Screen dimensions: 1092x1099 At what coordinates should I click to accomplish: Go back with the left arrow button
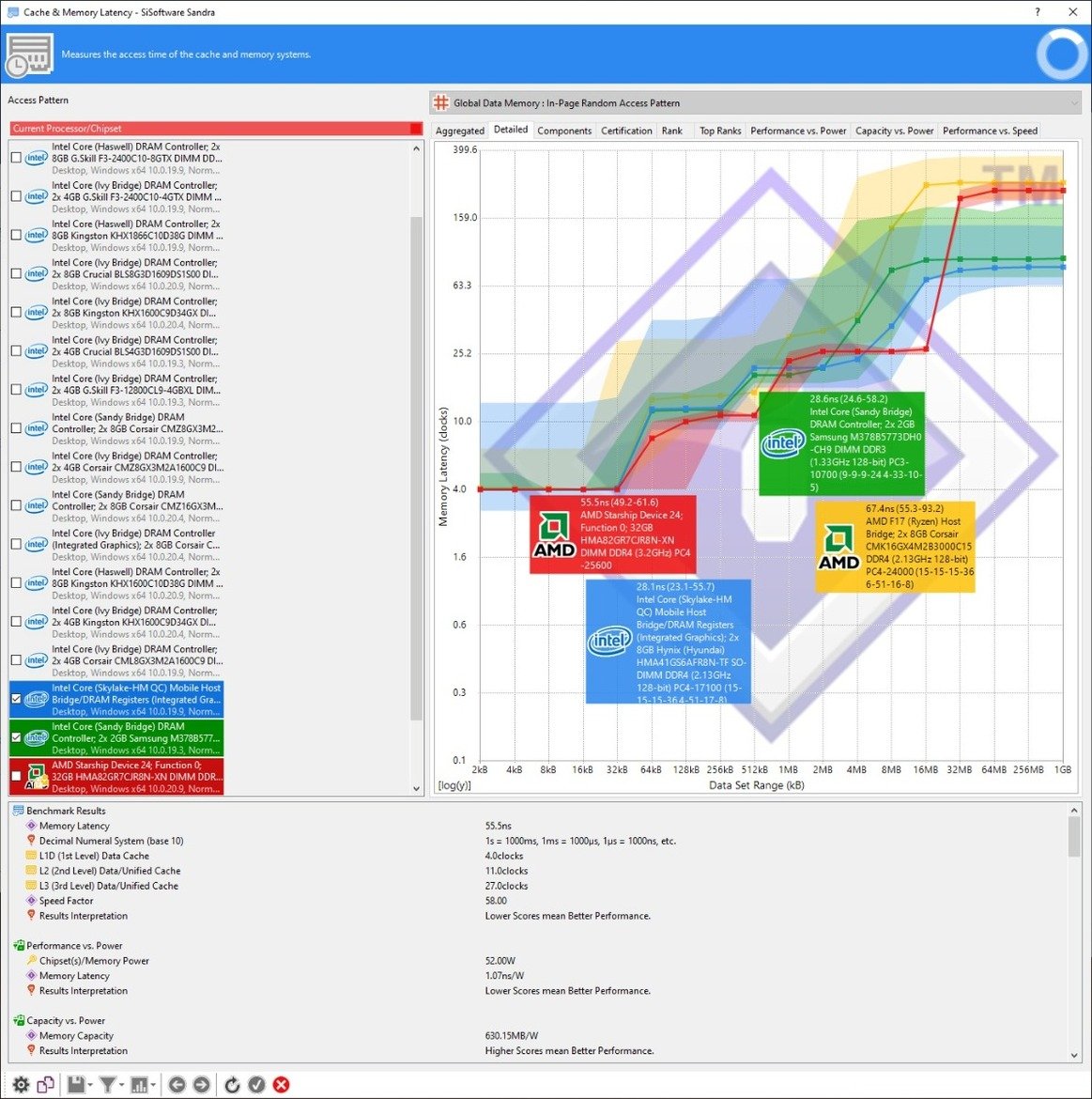(177, 1084)
